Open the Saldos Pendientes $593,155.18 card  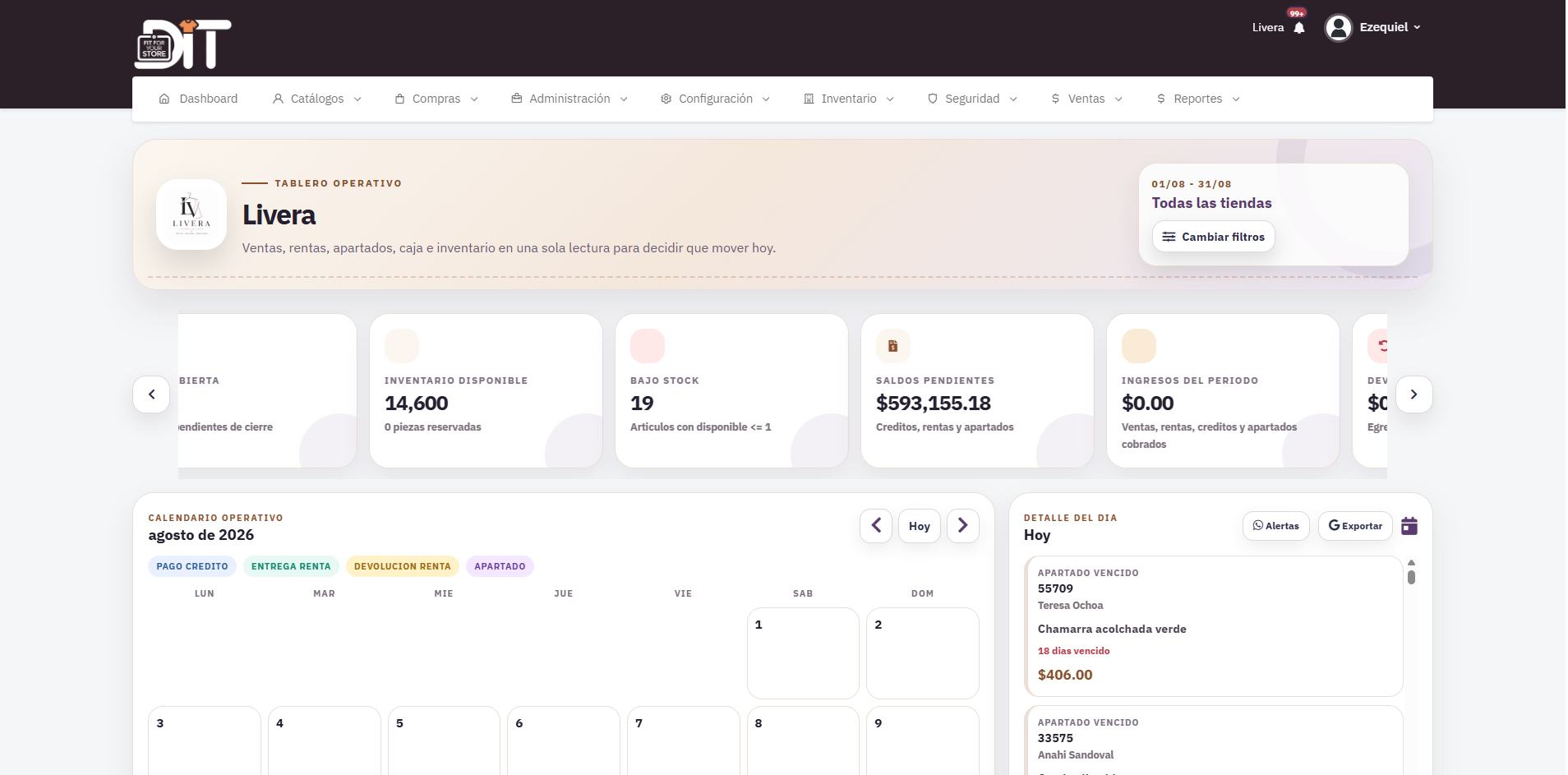[x=977, y=391]
